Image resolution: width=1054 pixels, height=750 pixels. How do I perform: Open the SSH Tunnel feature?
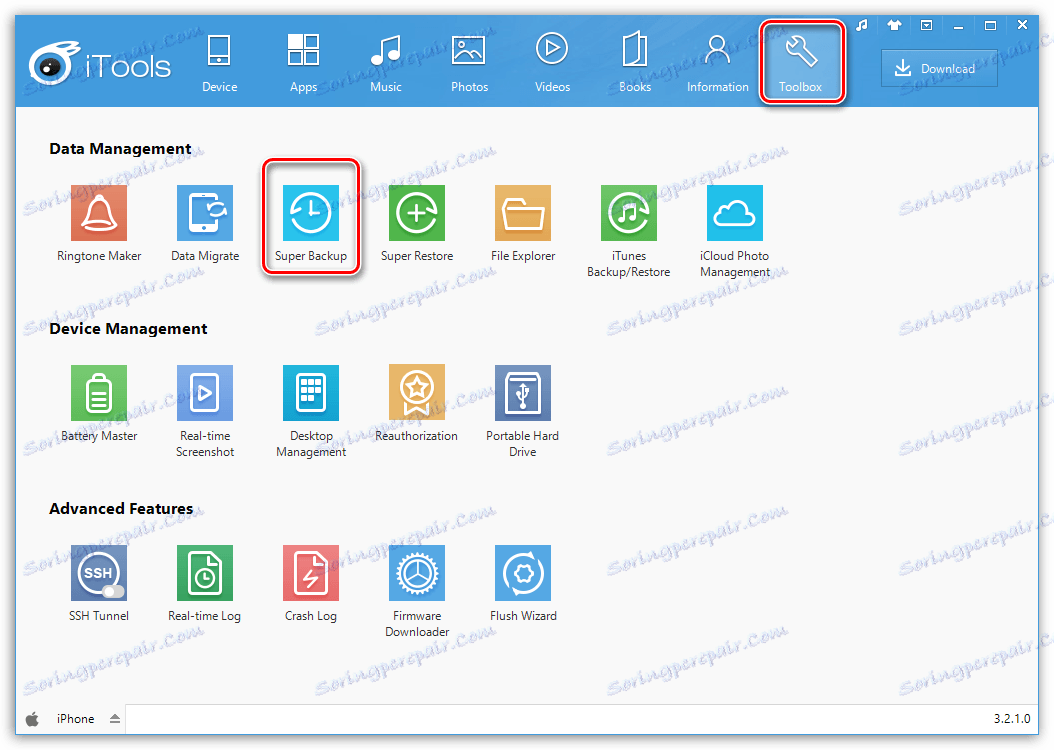99,573
